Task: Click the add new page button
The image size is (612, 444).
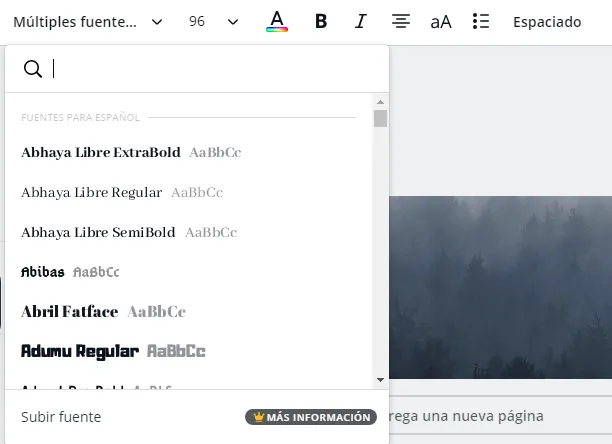Action: pyautogui.click(x=500, y=416)
